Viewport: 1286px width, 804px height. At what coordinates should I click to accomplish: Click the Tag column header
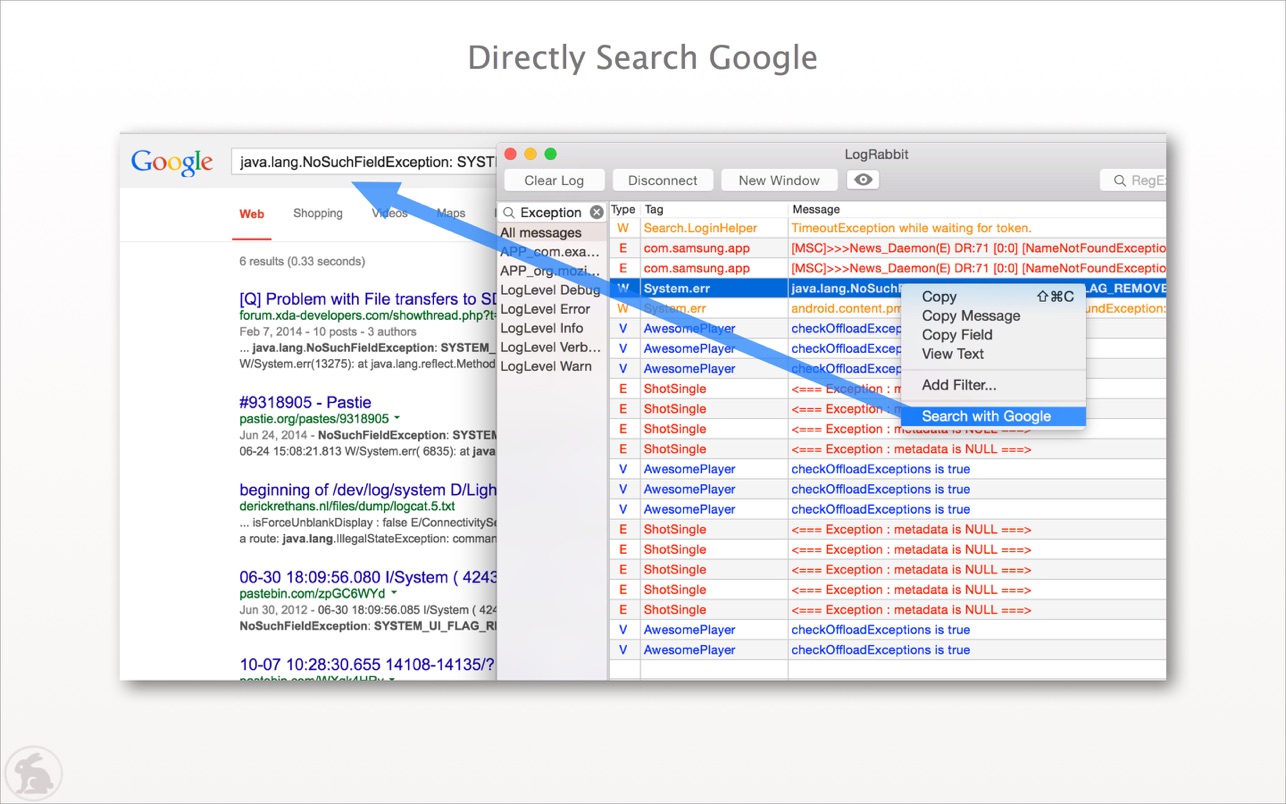714,210
